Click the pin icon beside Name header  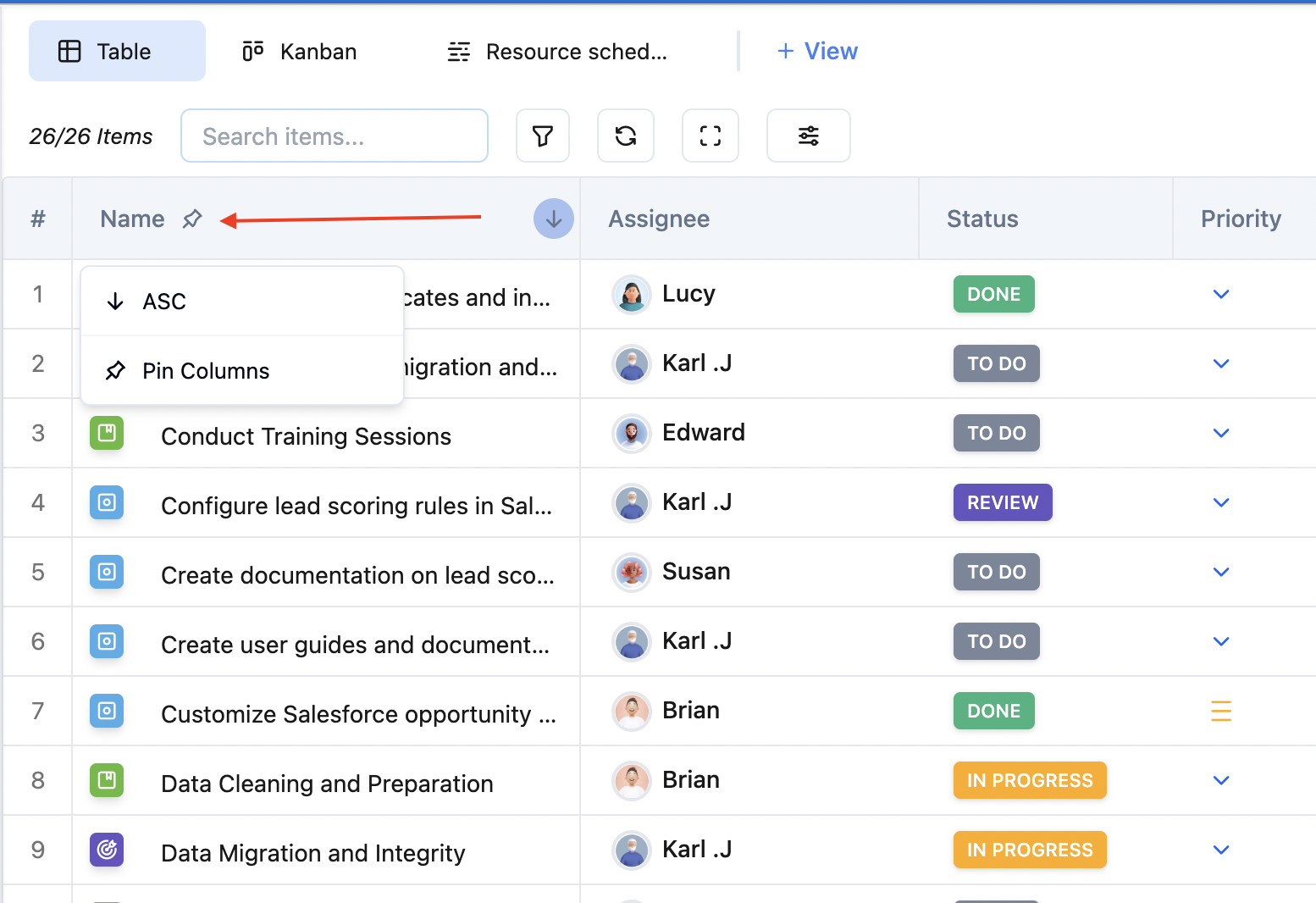click(x=192, y=219)
